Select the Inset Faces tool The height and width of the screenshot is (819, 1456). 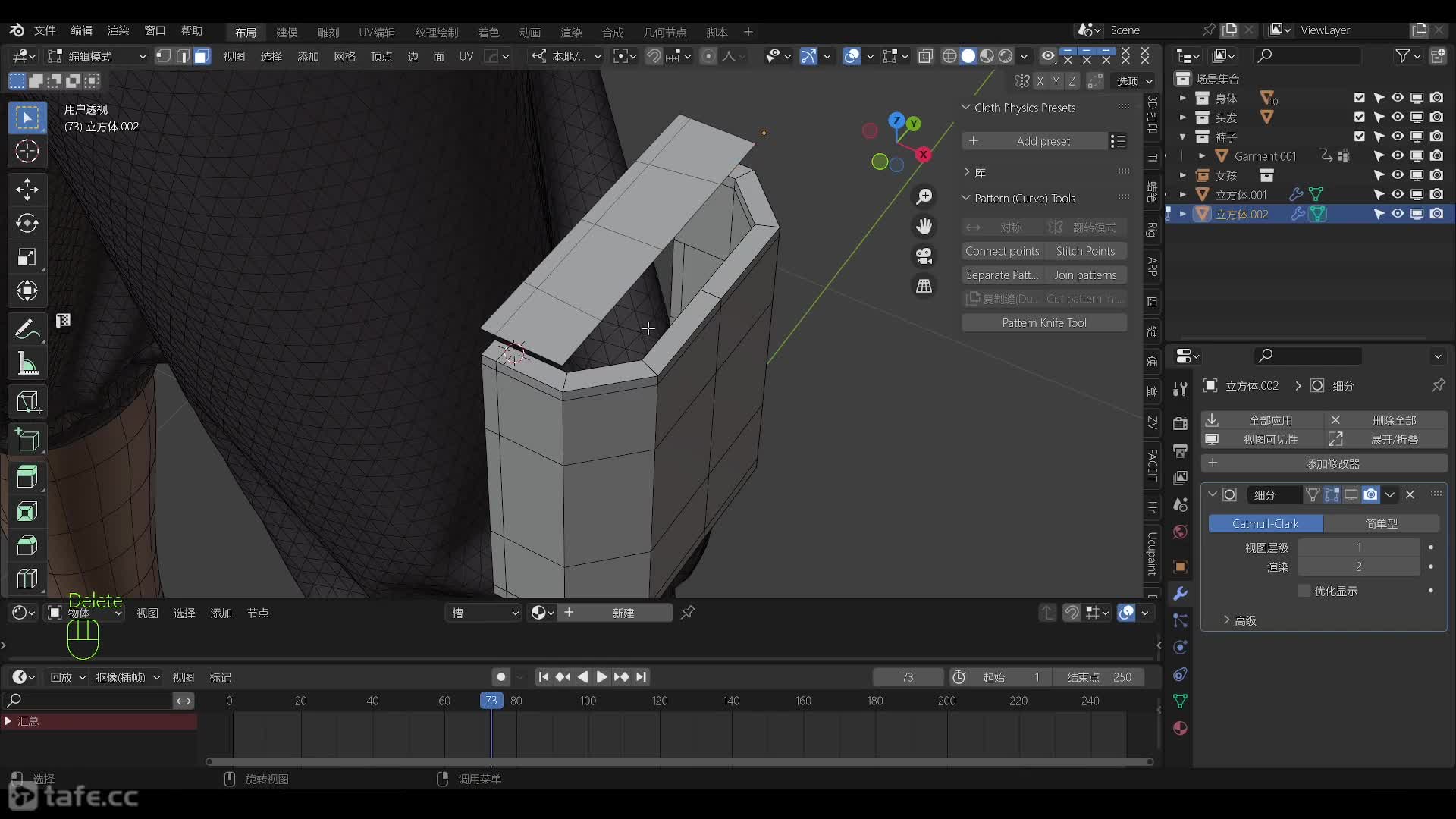click(27, 511)
